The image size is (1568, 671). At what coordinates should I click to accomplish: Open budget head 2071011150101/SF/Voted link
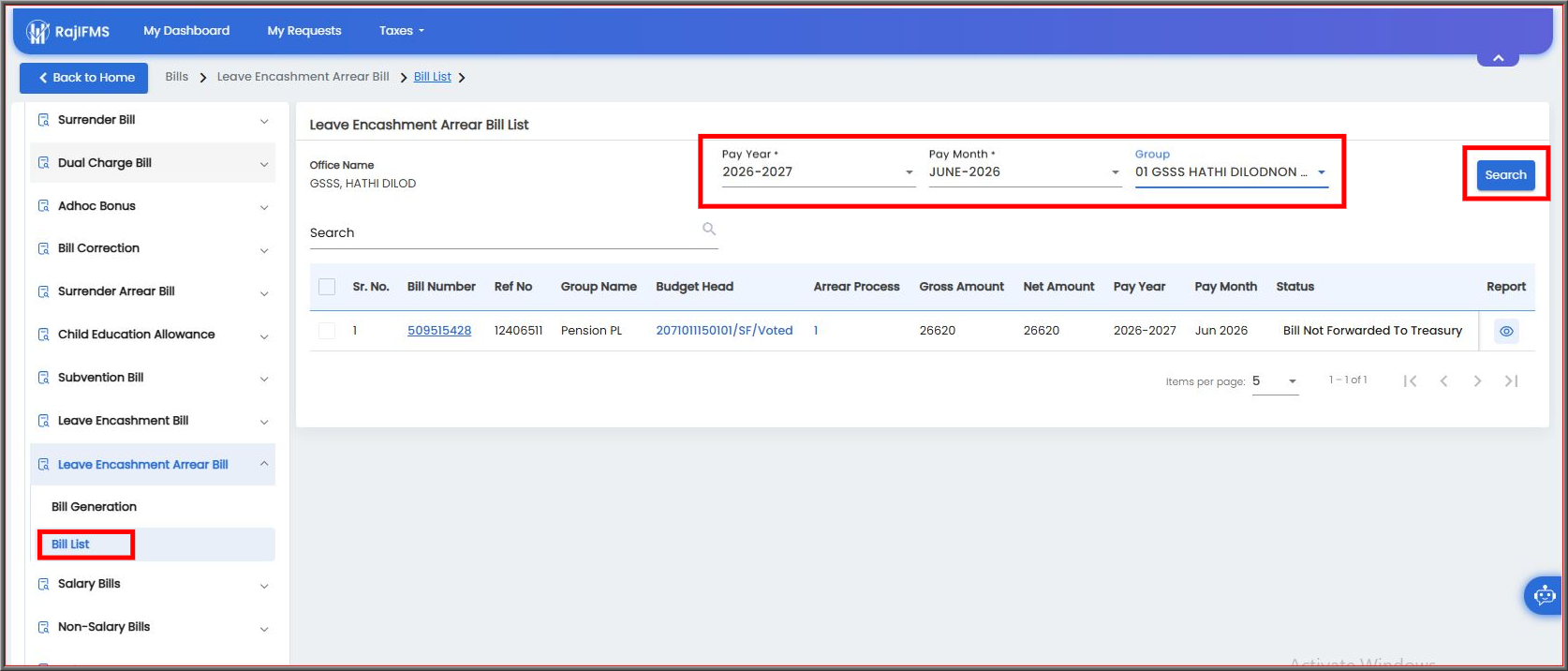pyautogui.click(x=724, y=331)
